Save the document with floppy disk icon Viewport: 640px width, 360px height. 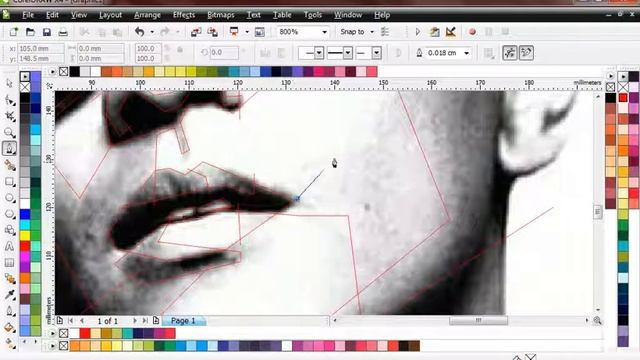coord(47,32)
